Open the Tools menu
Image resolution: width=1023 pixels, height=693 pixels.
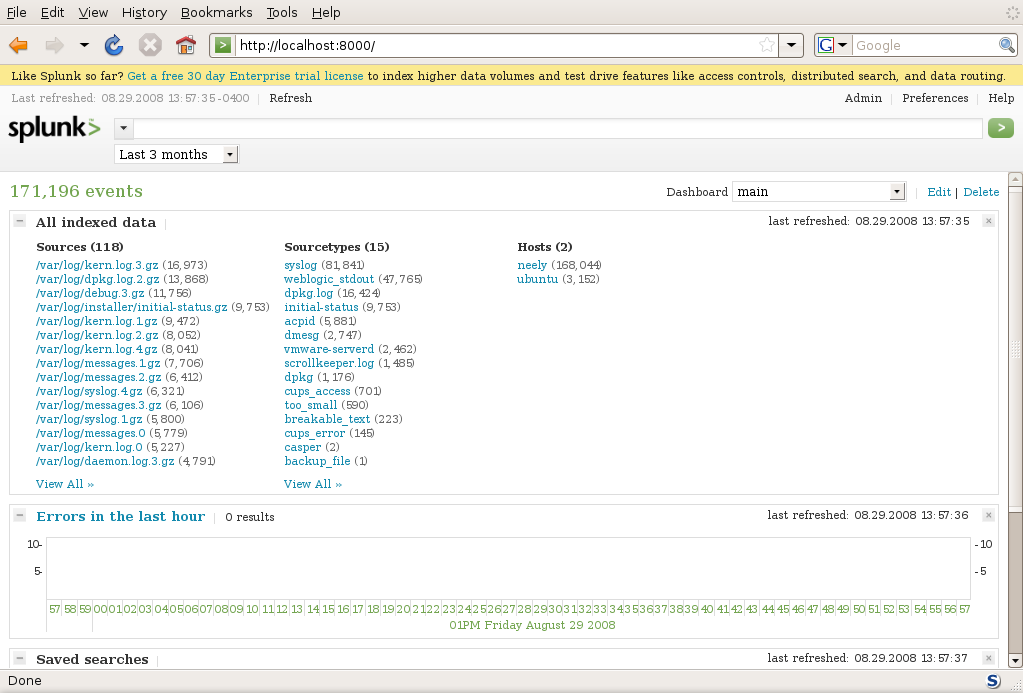pyautogui.click(x=282, y=12)
